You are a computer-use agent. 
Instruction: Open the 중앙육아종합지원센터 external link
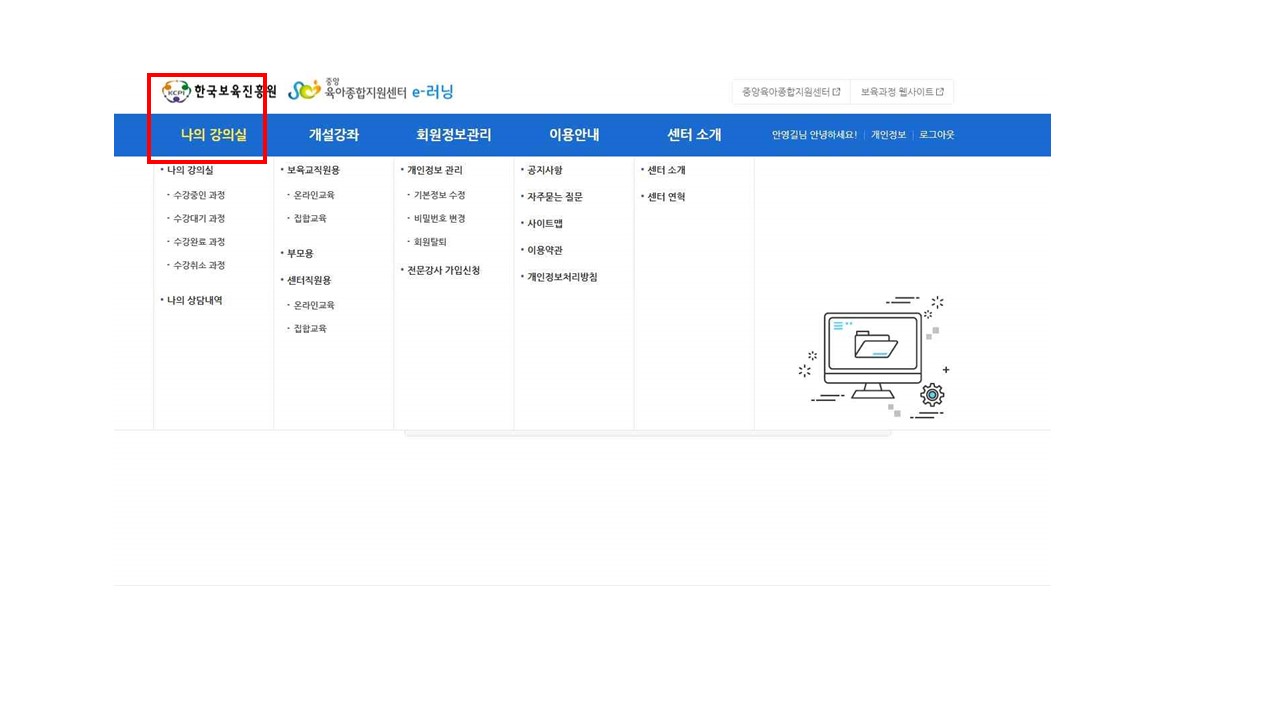[790, 92]
